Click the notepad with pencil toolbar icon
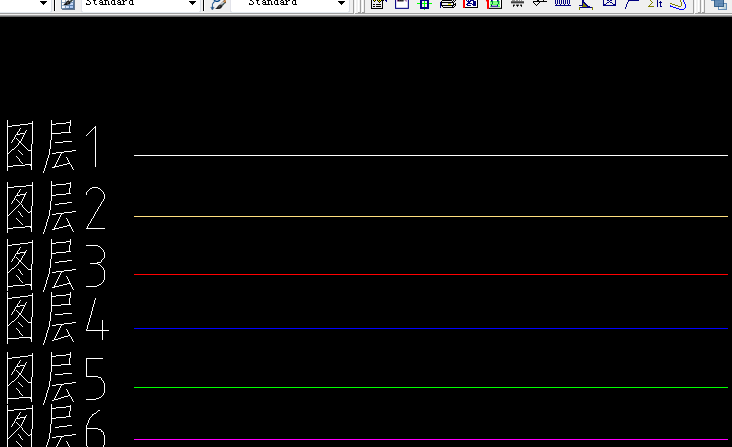 tap(378, 4)
